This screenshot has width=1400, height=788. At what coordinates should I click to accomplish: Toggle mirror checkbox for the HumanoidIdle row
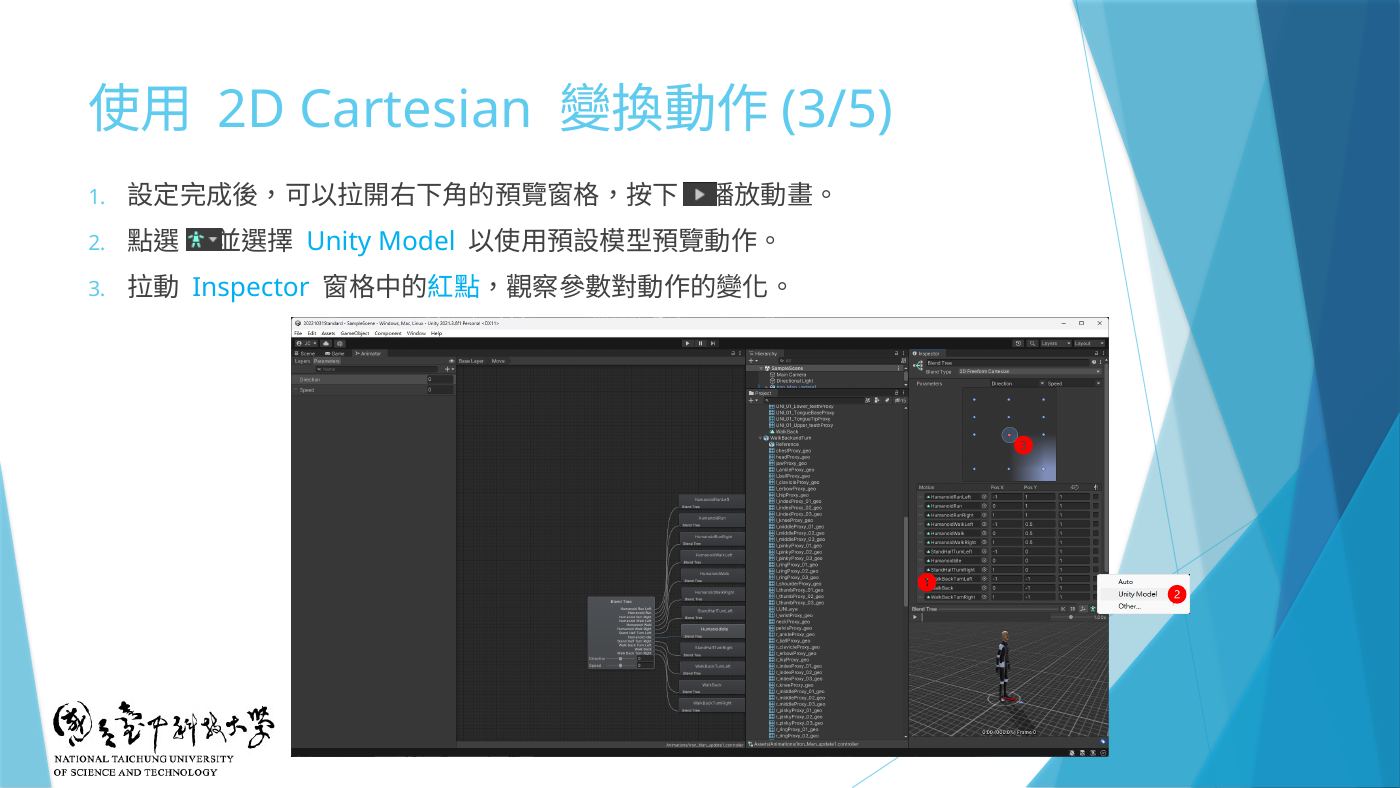(x=1096, y=560)
